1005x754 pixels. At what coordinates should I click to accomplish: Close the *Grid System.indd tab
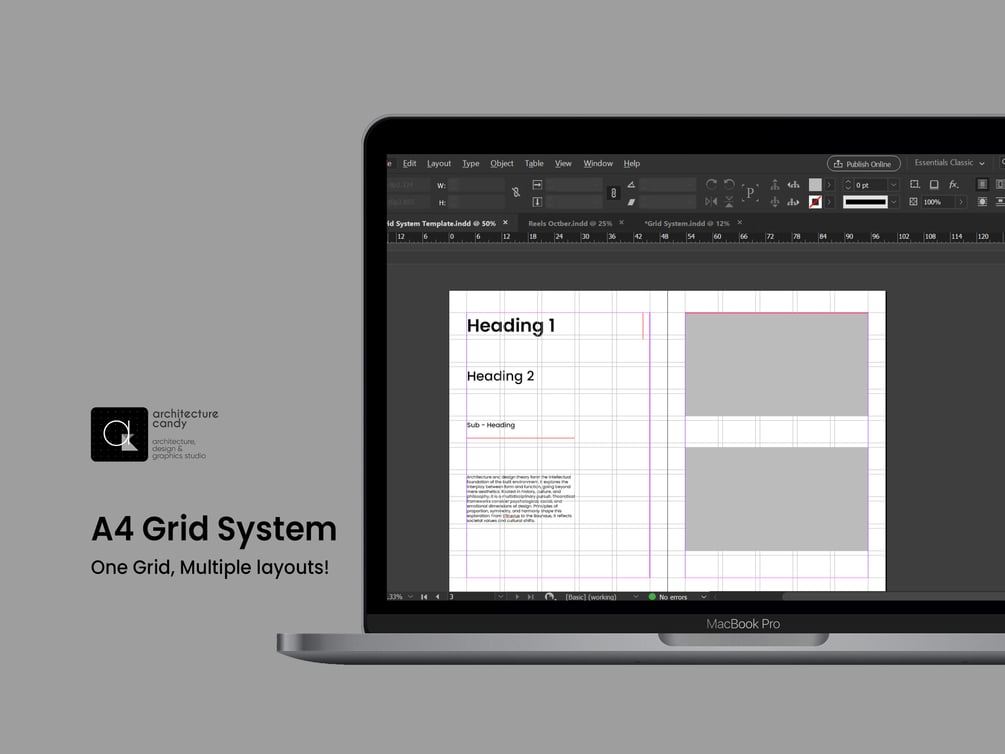(x=740, y=222)
